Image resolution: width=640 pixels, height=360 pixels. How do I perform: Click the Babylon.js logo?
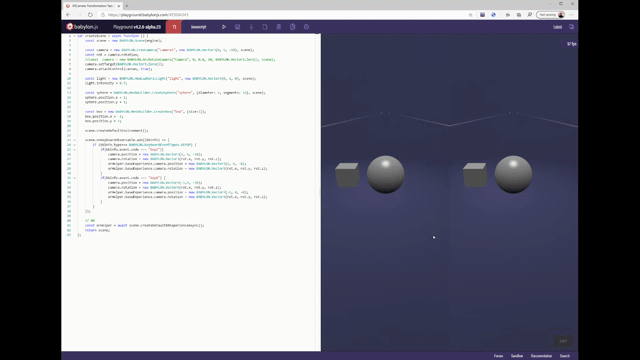82,27
